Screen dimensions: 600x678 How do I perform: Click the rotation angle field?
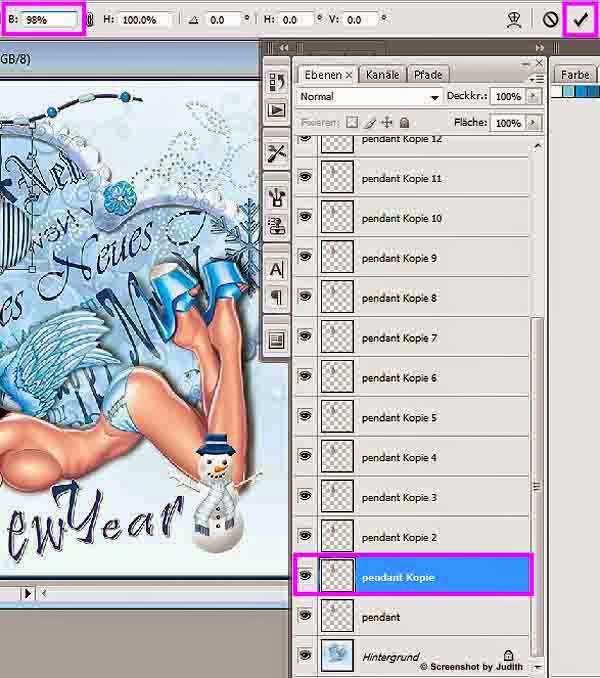(224, 20)
